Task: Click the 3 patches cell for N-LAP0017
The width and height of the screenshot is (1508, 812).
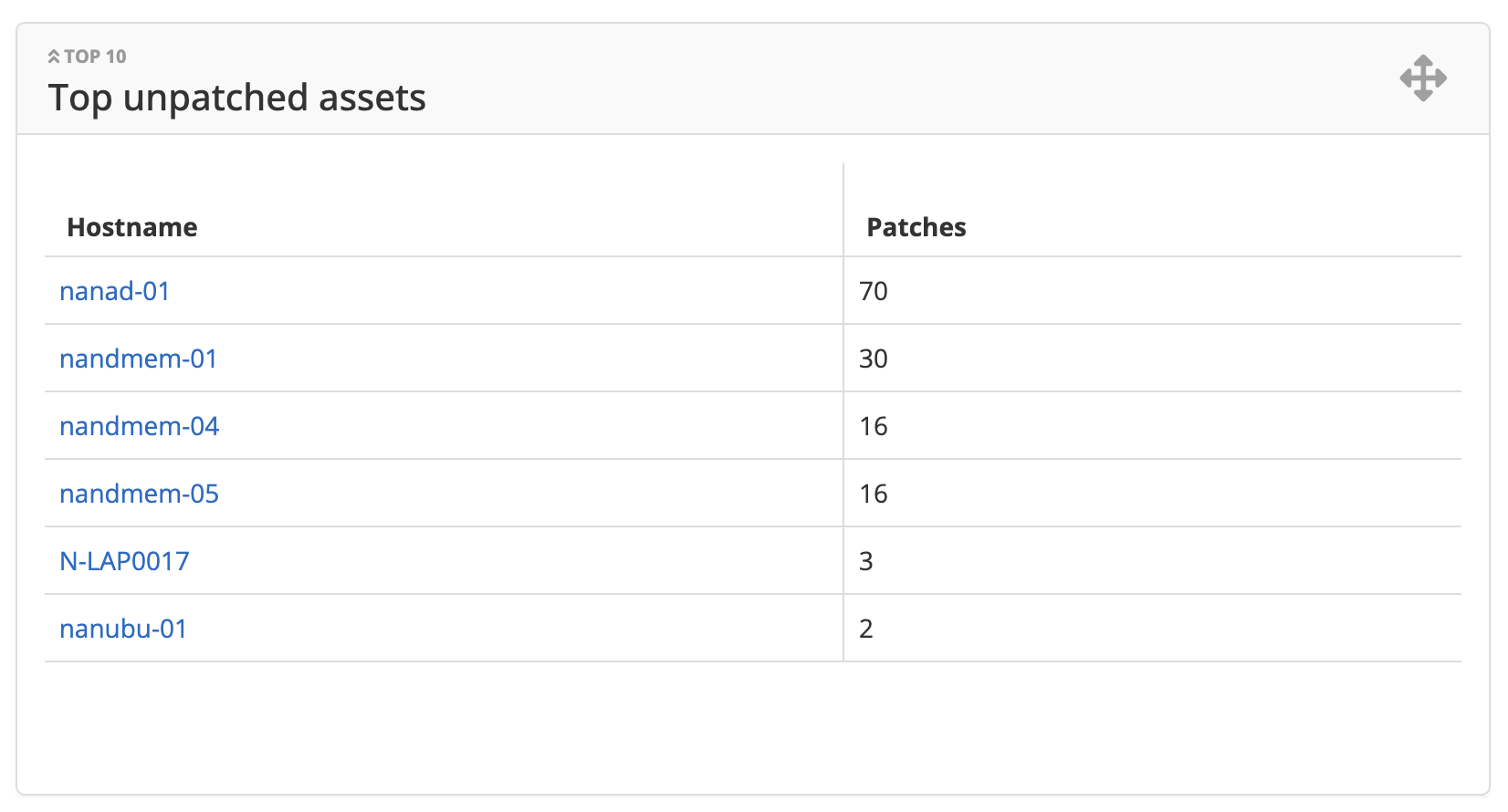Action: pyautogui.click(x=866, y=561)
